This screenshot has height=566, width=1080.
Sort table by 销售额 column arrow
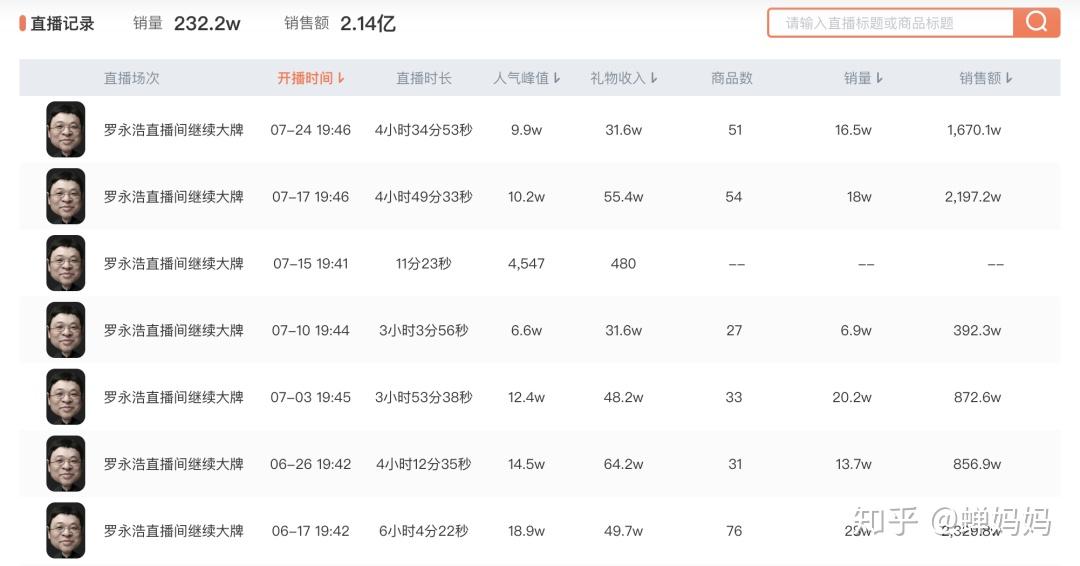(x=1009, y=78)
